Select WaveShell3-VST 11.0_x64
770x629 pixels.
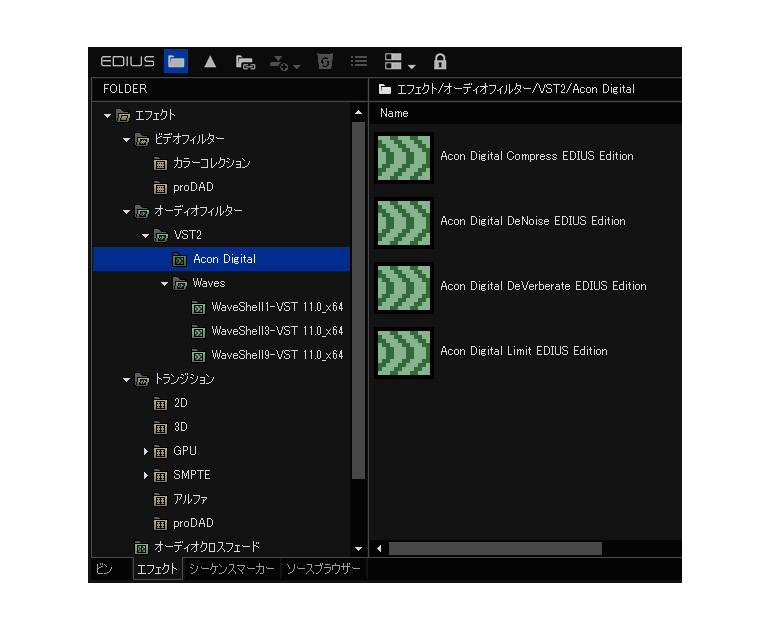tap(277, 331)
